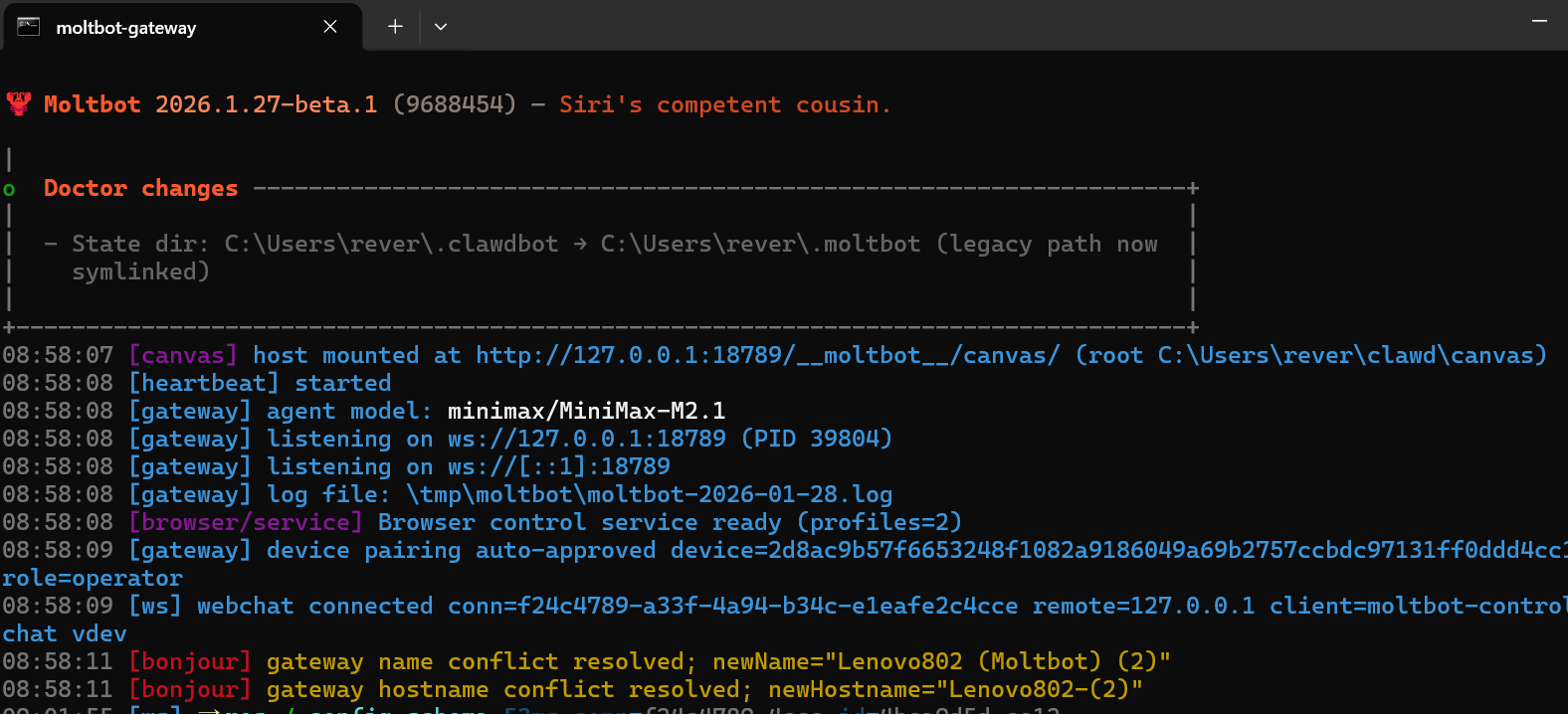The image size is (1568, 714).
Task: Select the moltbot-gateway tab title
Action: 126,28
